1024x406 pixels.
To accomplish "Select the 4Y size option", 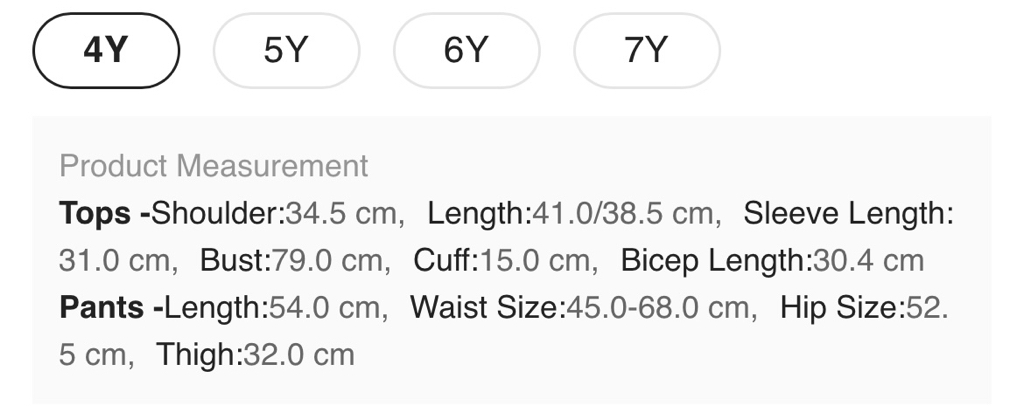I will (x=106, y=50).
